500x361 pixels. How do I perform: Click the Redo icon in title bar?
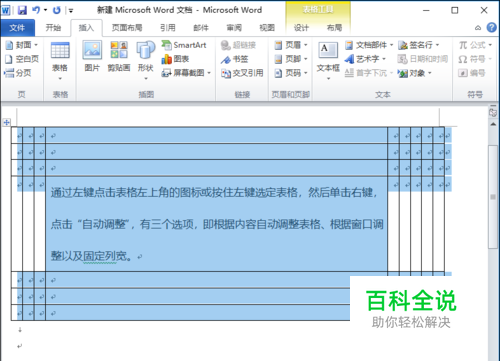(x=57, y=10)
